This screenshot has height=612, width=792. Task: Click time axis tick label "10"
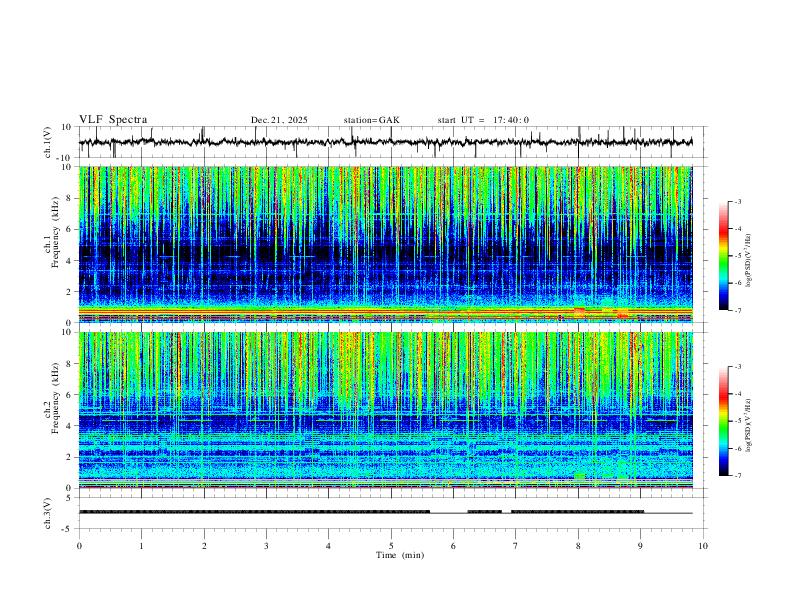click(703, 546)
